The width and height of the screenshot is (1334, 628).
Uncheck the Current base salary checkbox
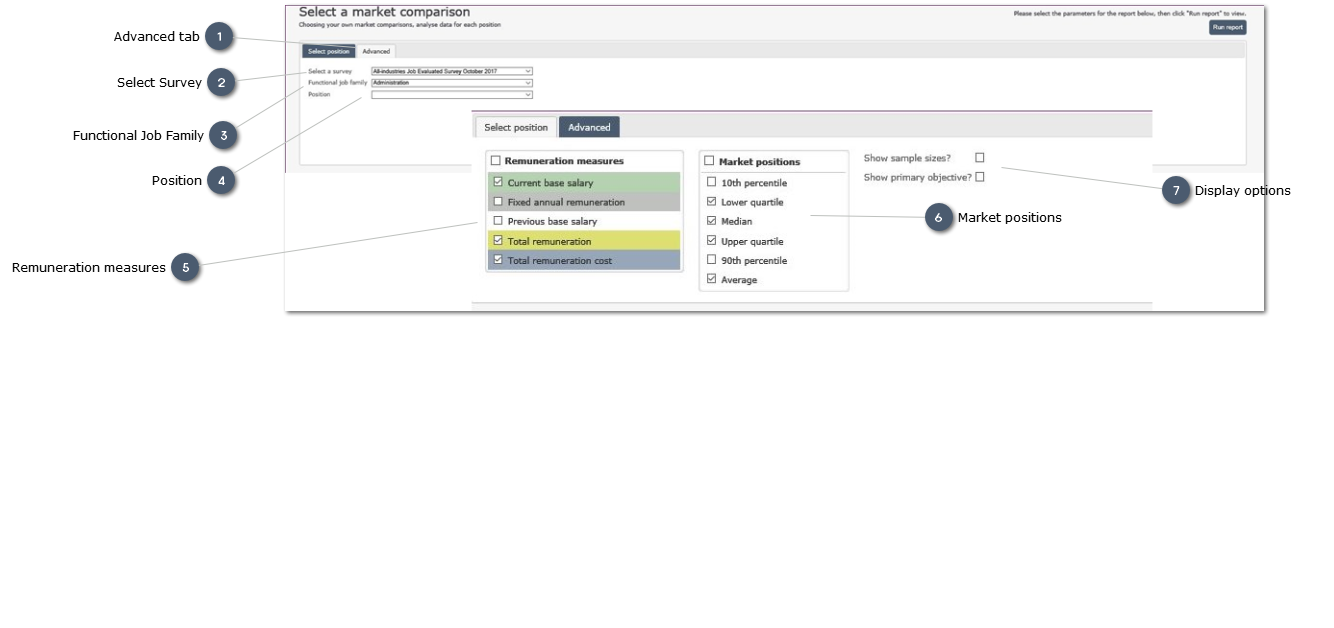498,183
